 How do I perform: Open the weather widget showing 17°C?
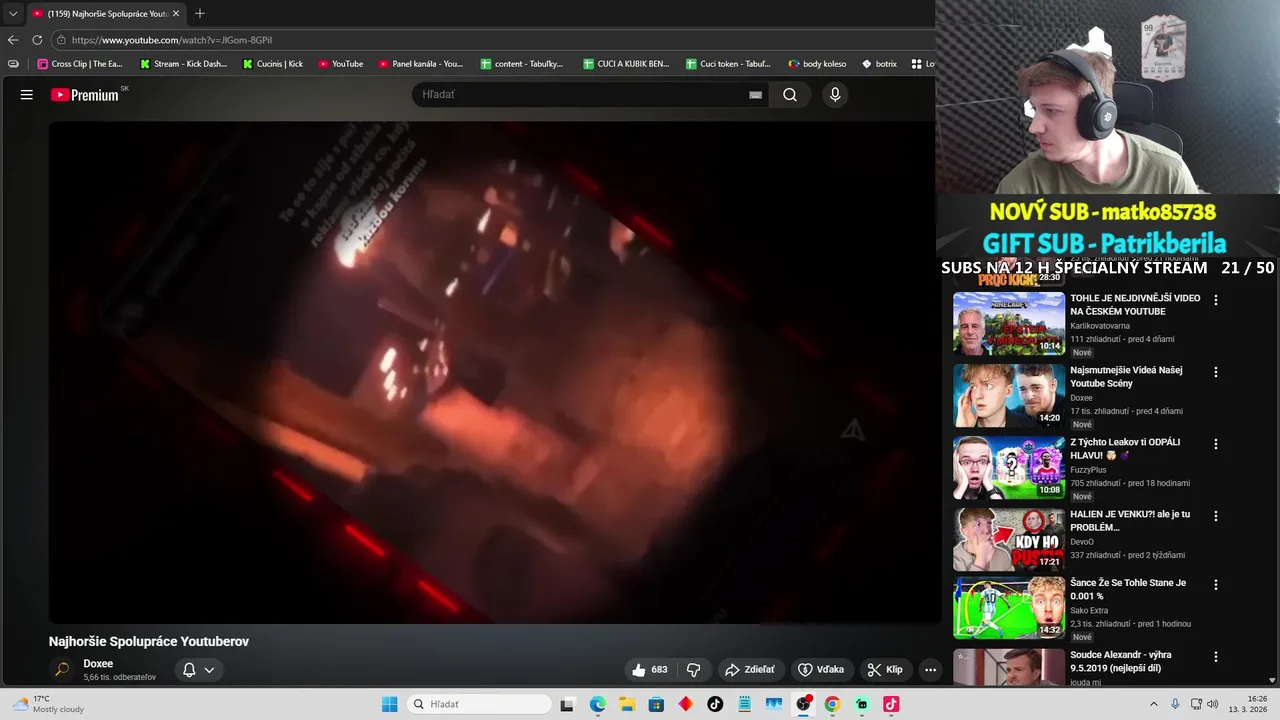point(48,704)
